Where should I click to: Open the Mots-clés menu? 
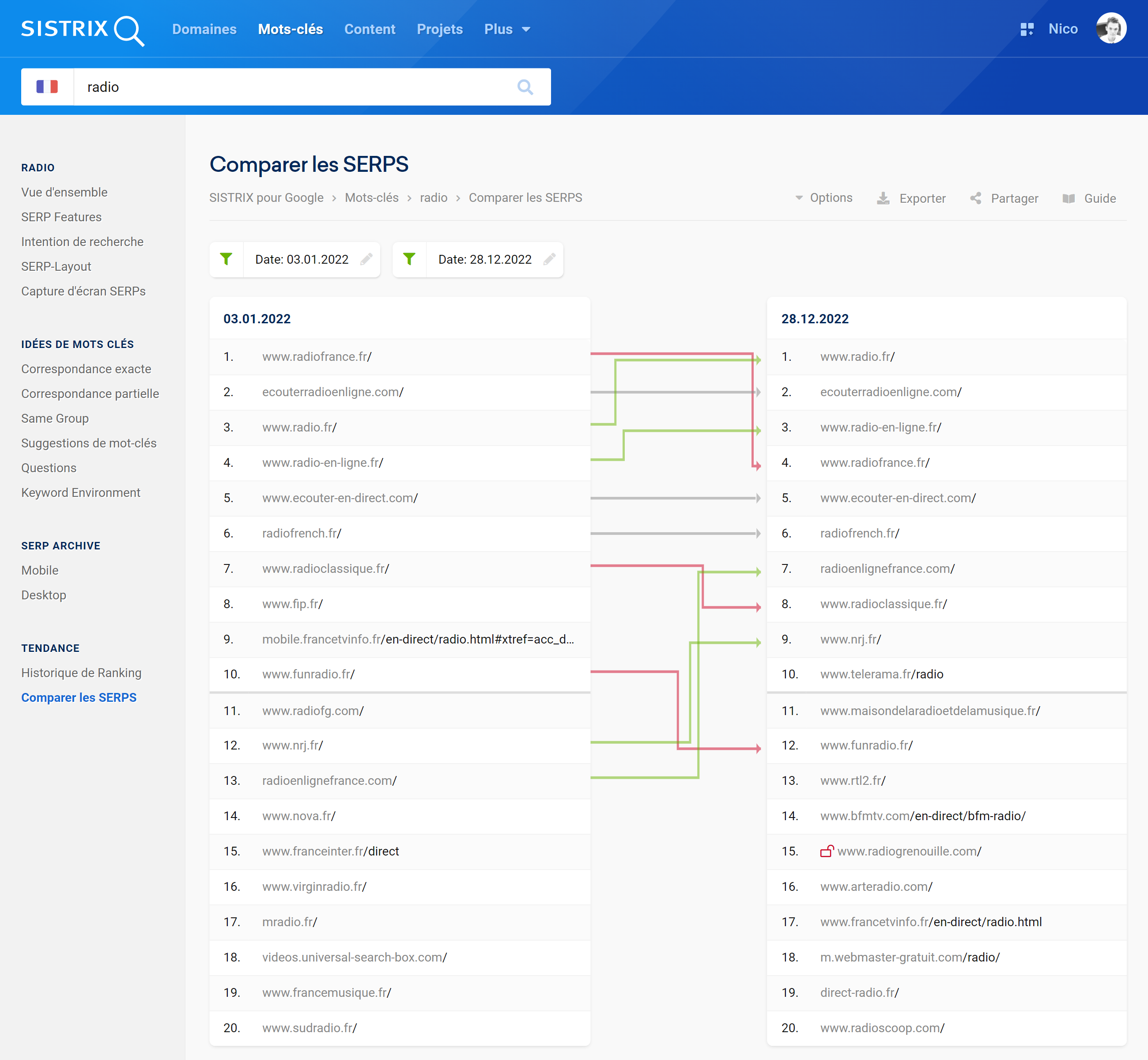tap(290, 29)
